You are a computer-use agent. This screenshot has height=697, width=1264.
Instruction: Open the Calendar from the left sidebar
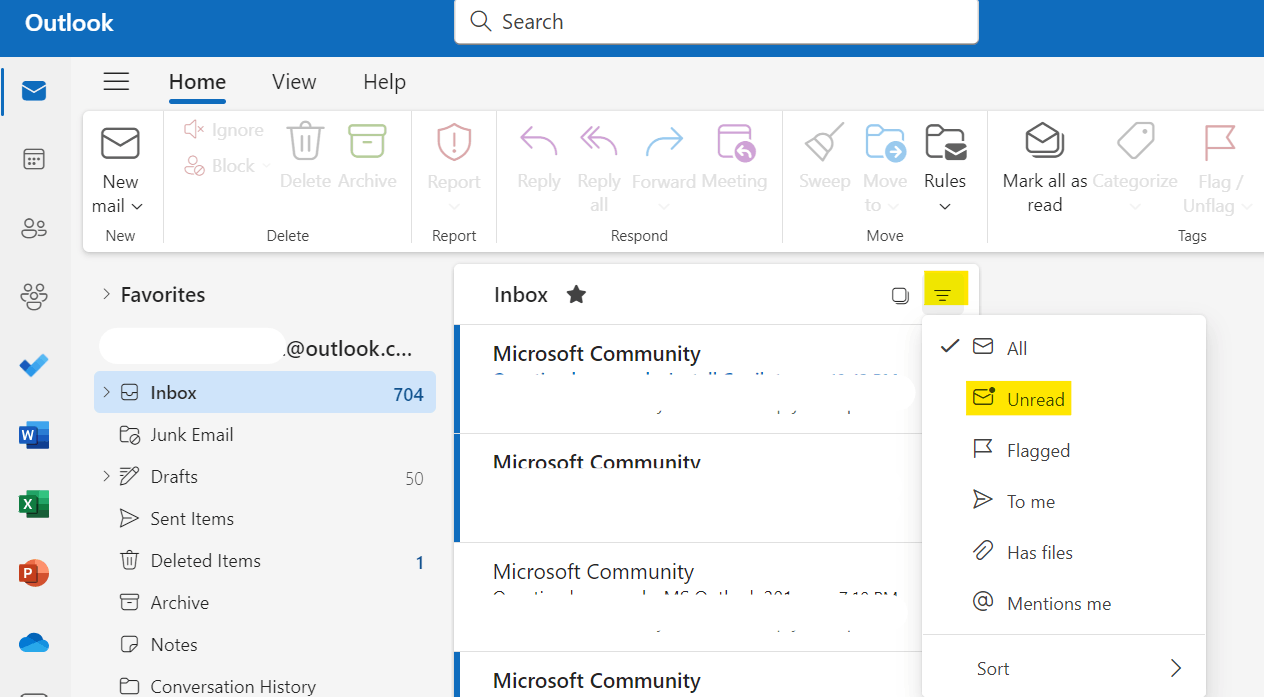[34, 159]
